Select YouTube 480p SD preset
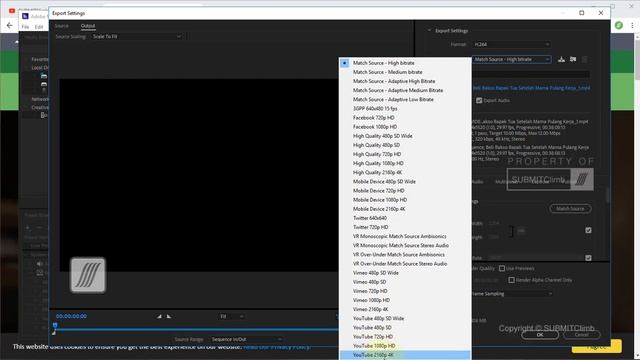 pos(405,327)
